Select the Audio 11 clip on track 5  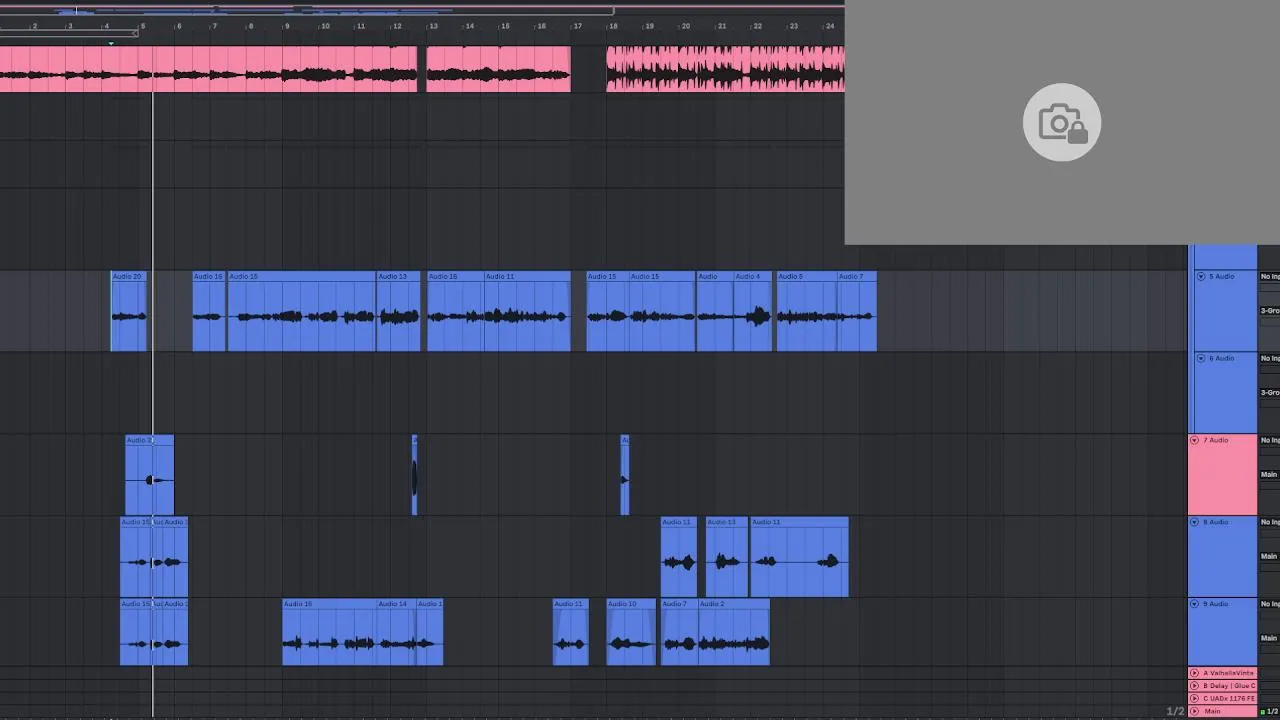click(x=527, y=311)
